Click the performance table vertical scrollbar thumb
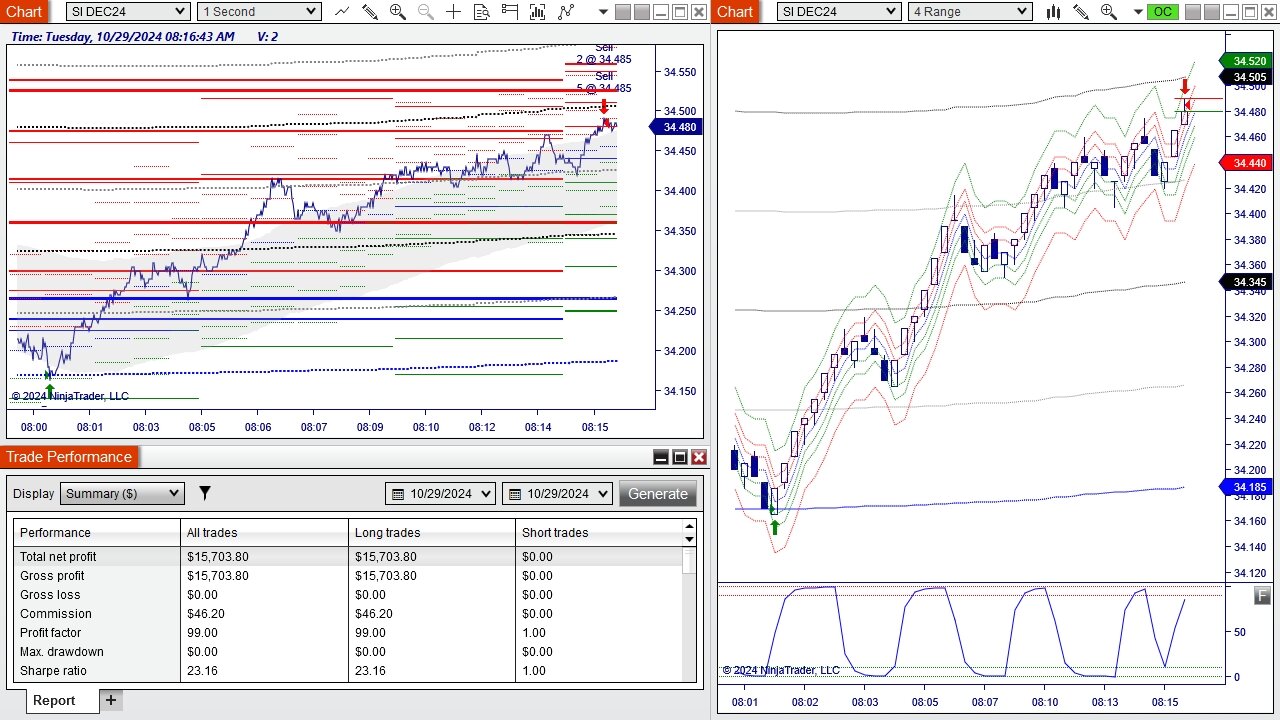Viewport: 1280px width, 720px height. click(x=688, y=561)
